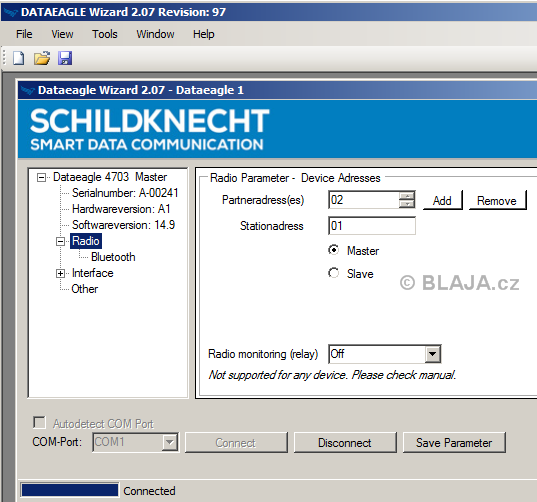The height and width of the screenshot is (502, 537).
Task: Click the connection progress bar
Action: [x=70, y=490]
